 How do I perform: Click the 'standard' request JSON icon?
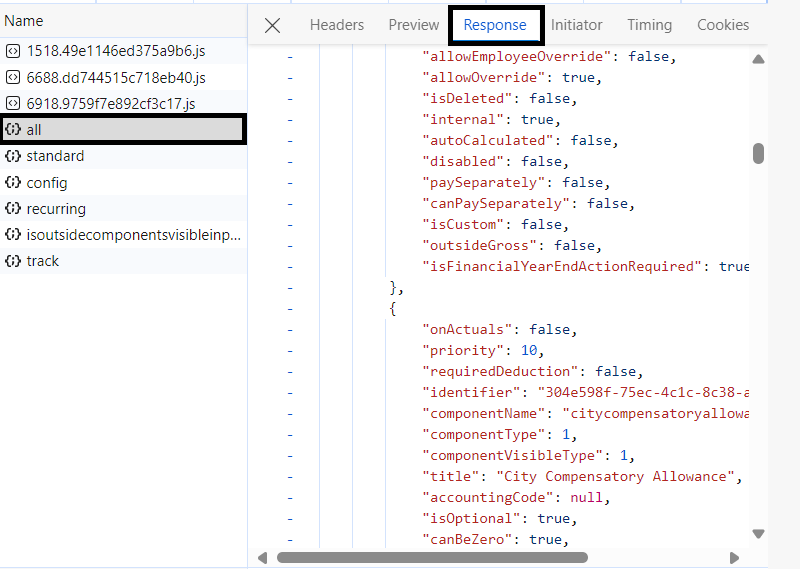click(13, 156)
